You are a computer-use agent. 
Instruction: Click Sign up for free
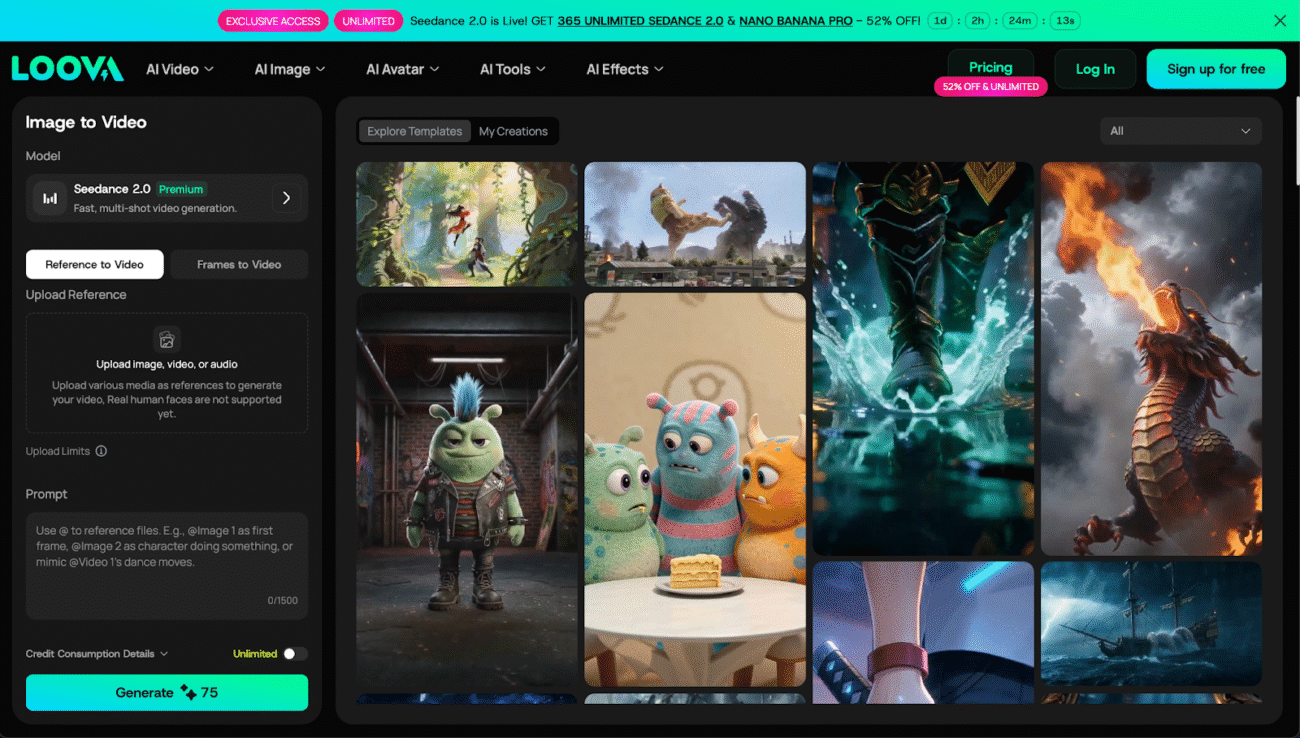pyautogui.click(x=1215, y=69)
